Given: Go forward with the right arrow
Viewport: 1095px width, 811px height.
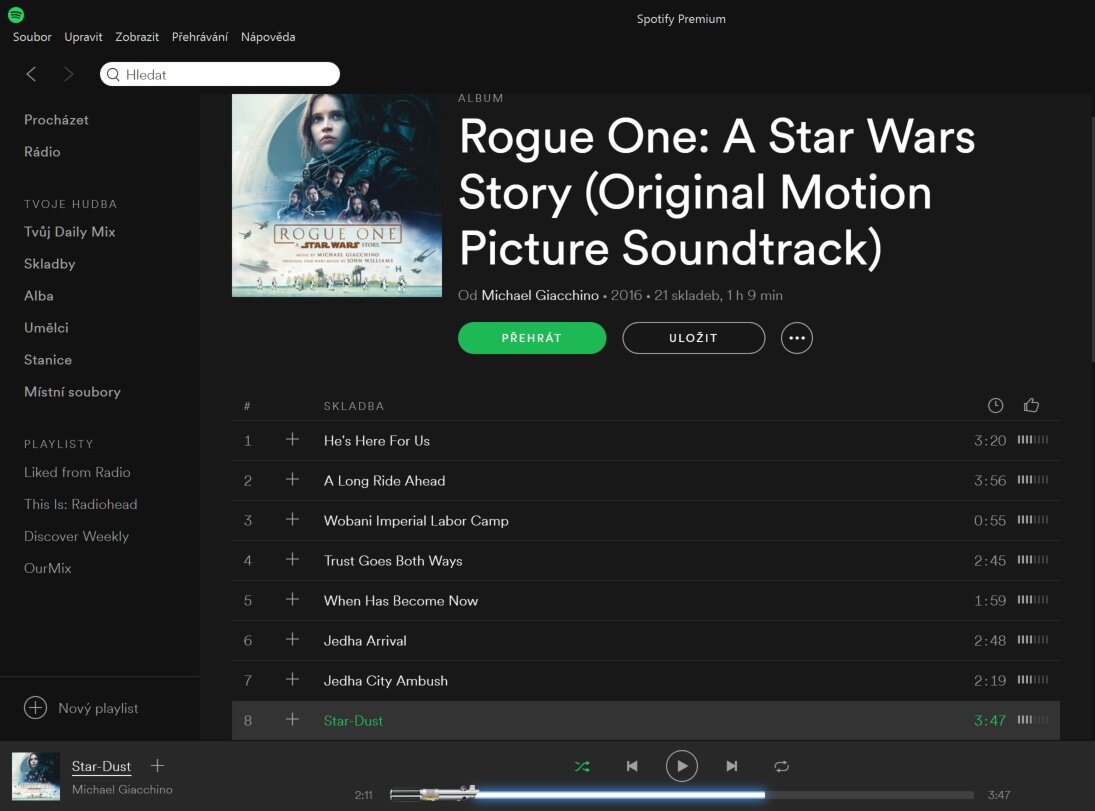Looking at the screenshot, I should click(x=68, y=74).
